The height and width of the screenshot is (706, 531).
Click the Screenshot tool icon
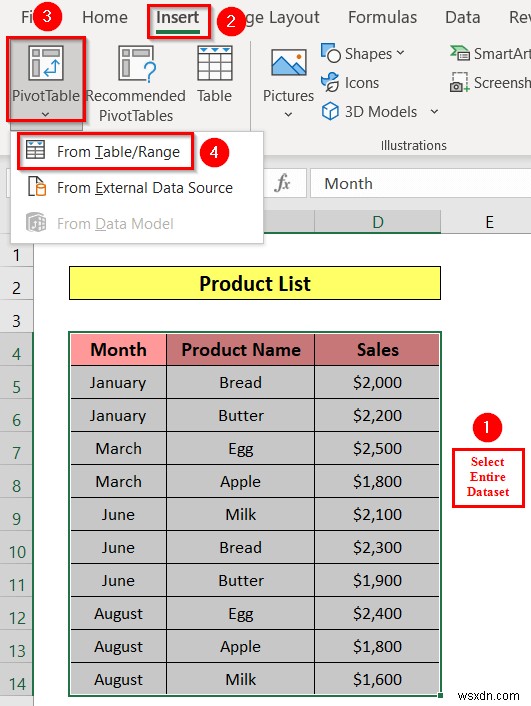[x=460, y=83]
